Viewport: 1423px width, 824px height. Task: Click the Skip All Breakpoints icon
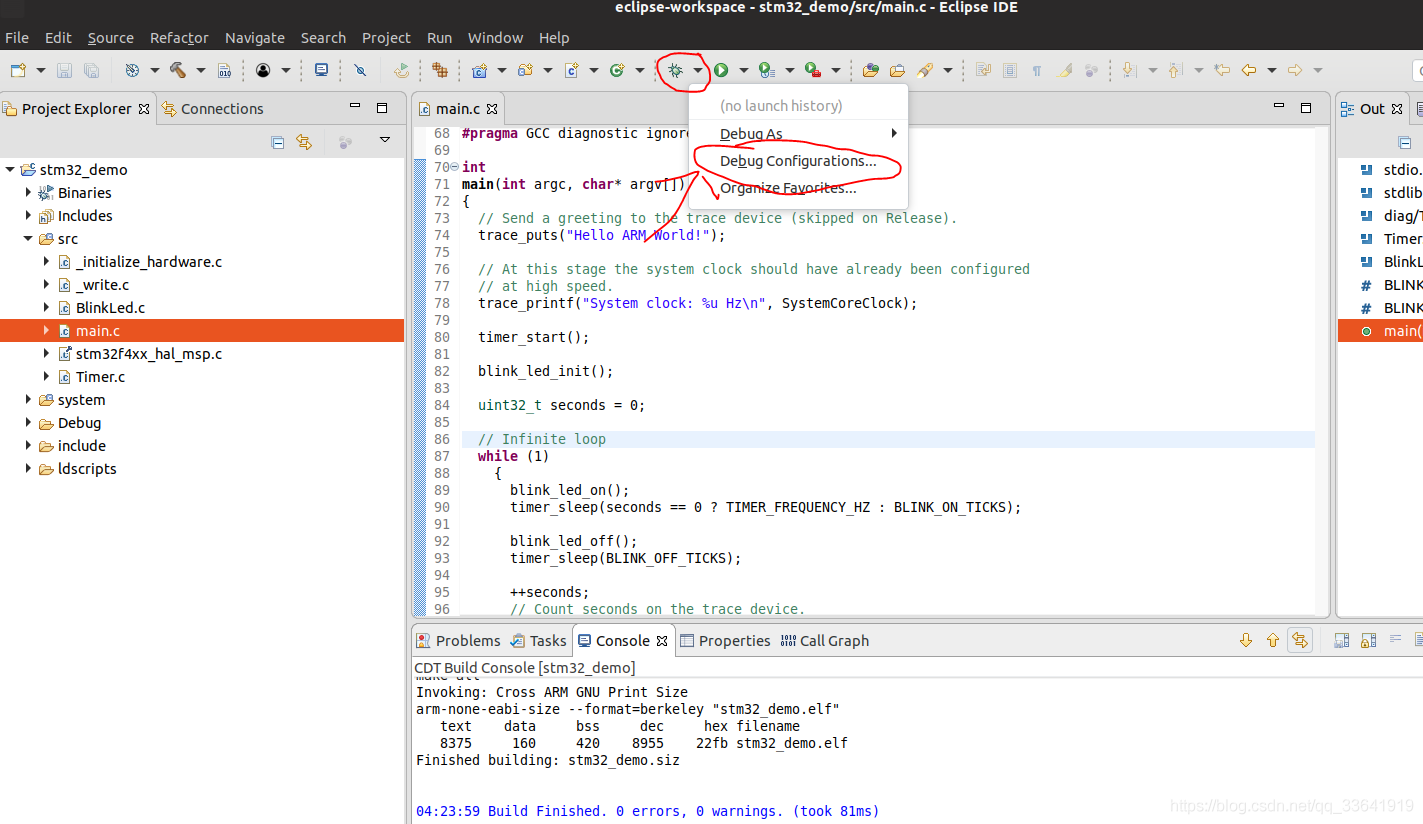pos(360,70)
